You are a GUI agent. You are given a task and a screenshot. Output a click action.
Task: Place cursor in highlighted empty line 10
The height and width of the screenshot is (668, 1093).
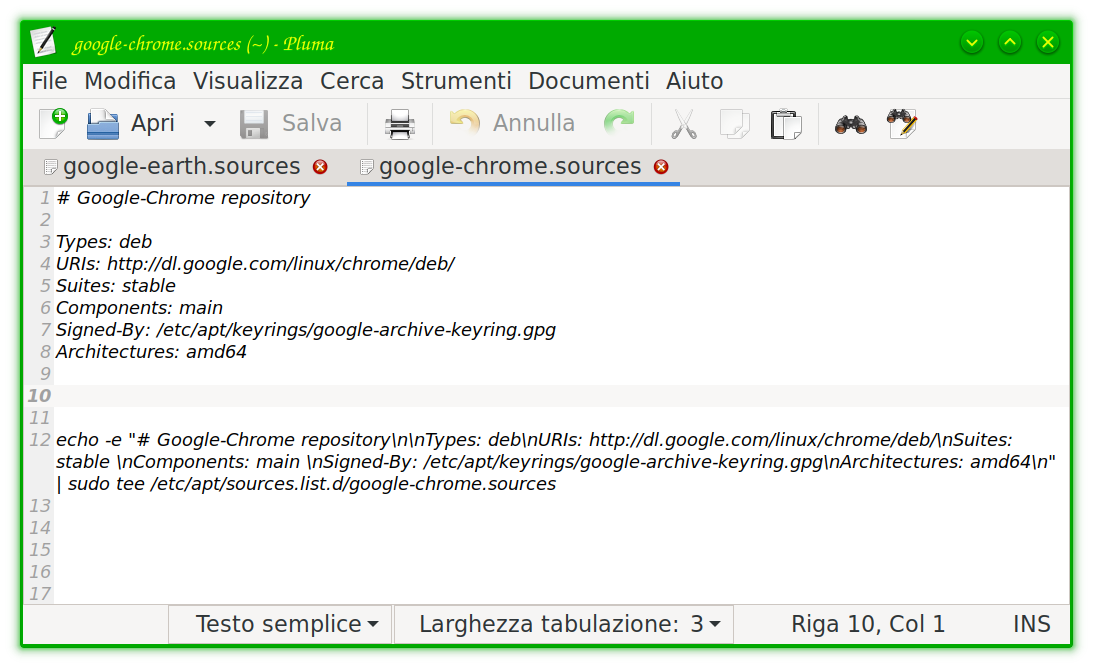561,396
